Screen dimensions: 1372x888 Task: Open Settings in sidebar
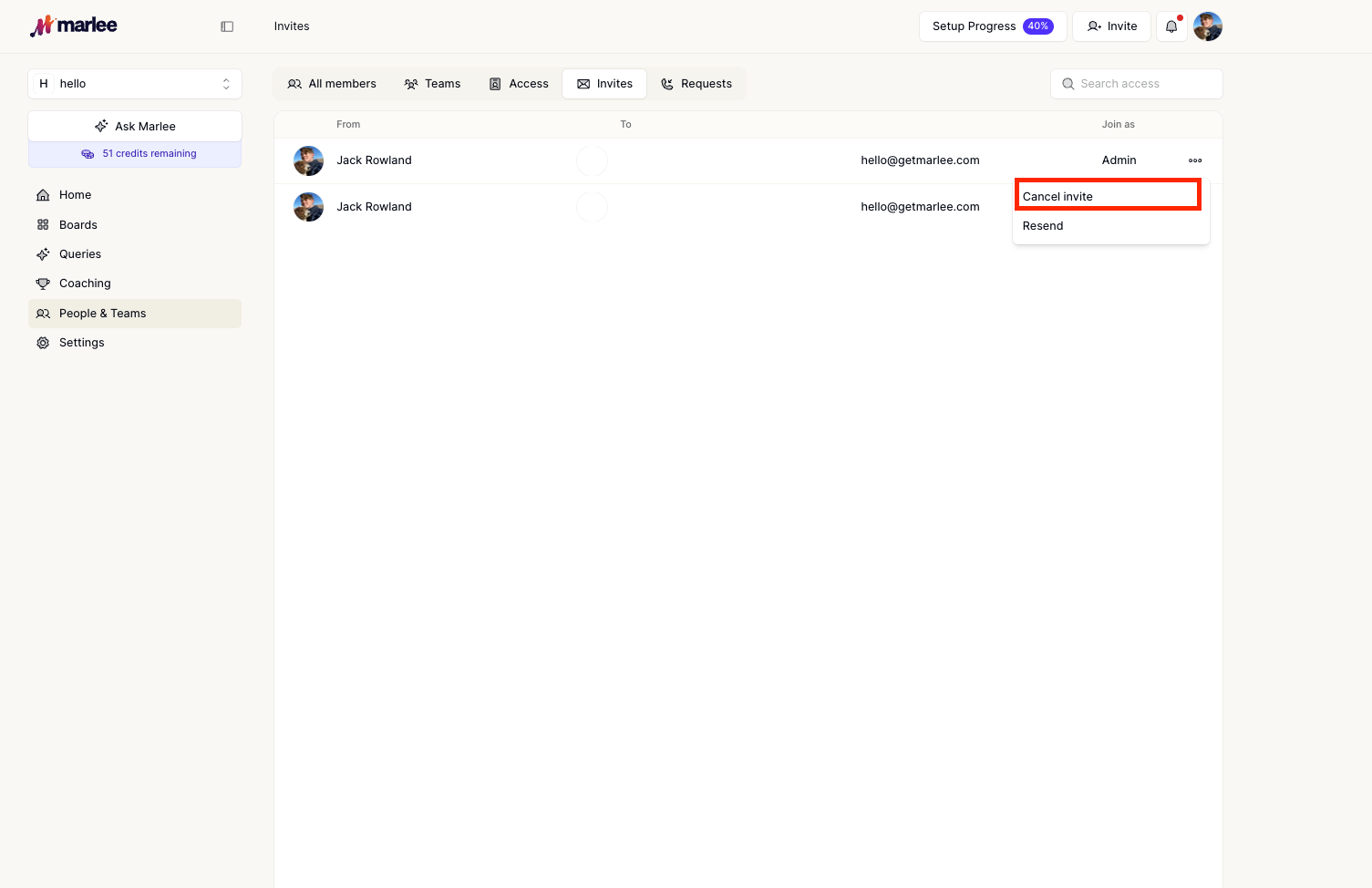click(x=135, y=343)
